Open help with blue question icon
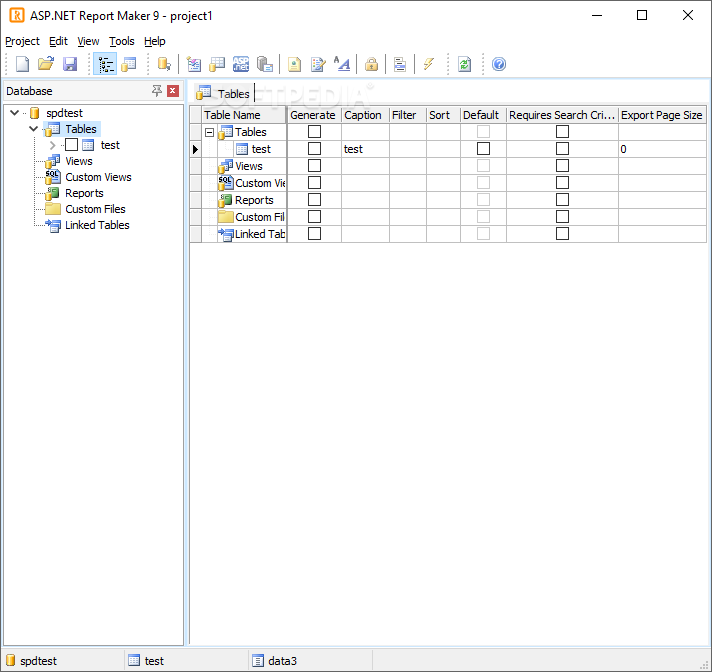This screenshot has width=712, height=672. [499, 64]
